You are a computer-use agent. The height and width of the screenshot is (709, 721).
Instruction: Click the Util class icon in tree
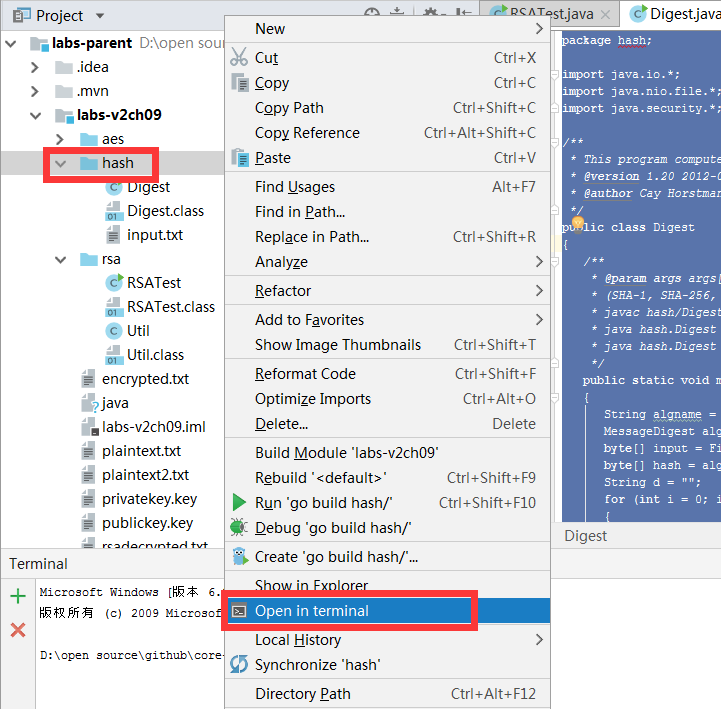click(114, 331)
